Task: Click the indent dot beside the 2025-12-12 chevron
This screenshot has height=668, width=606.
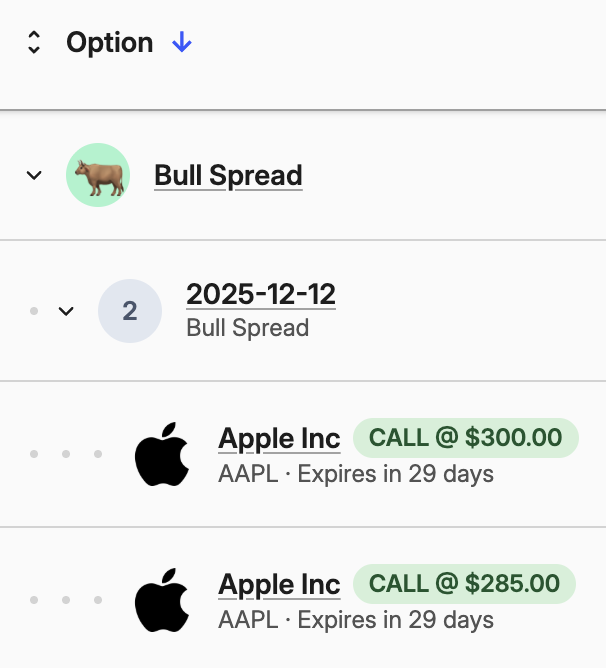Action: point(34,311)
